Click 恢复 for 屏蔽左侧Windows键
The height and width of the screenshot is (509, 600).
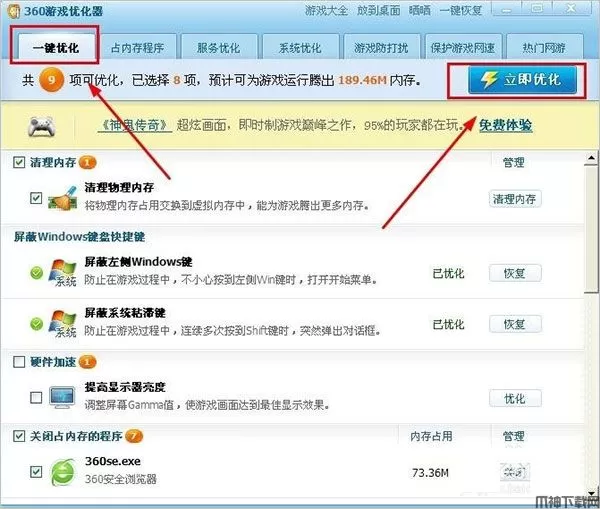[515, 273]
